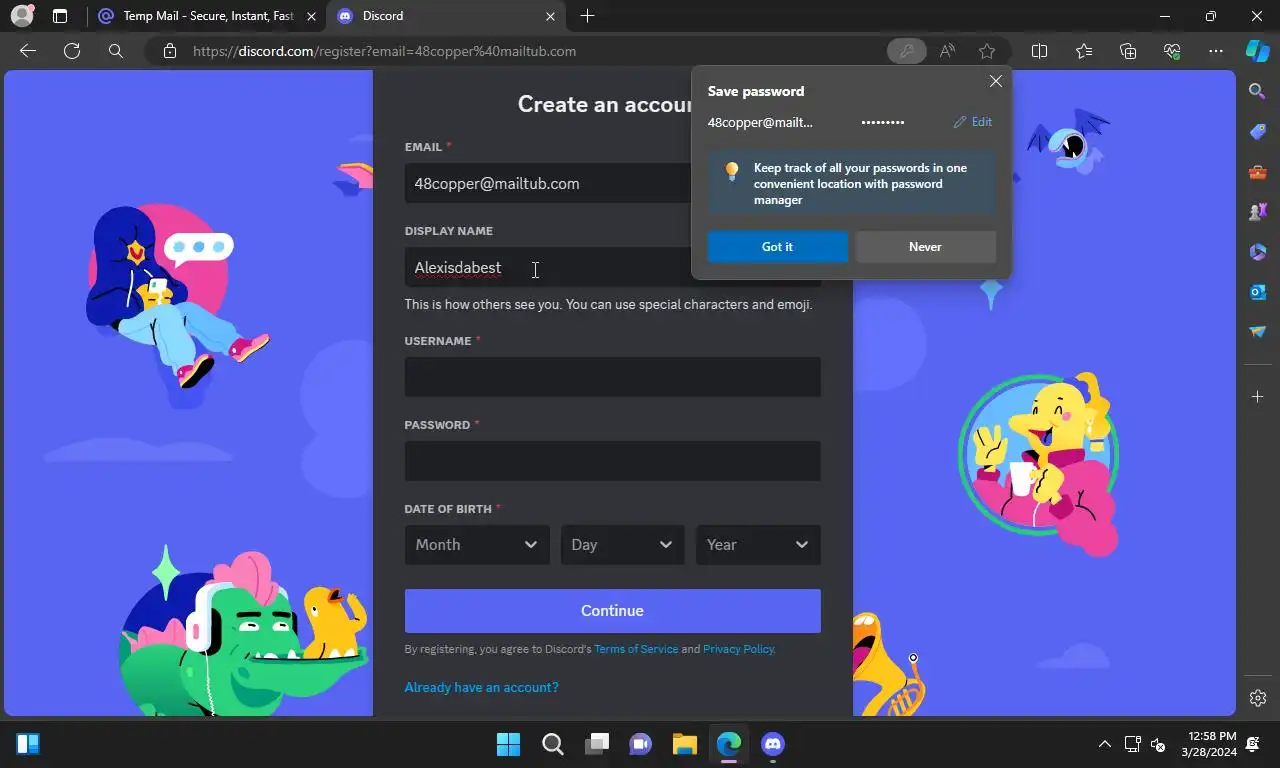Open sidebar Outlook icon
Screen dimensions: 1280x768
1258,291
